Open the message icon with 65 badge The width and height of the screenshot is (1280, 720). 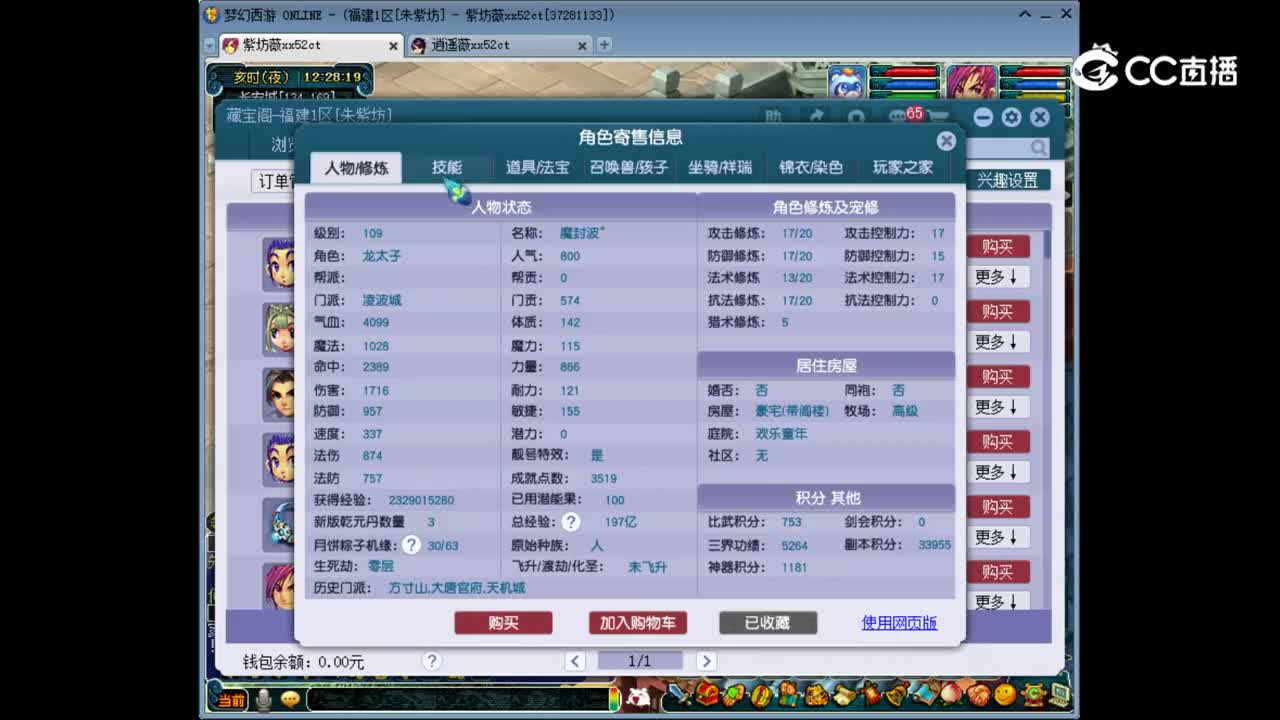[x=903, y=117]
